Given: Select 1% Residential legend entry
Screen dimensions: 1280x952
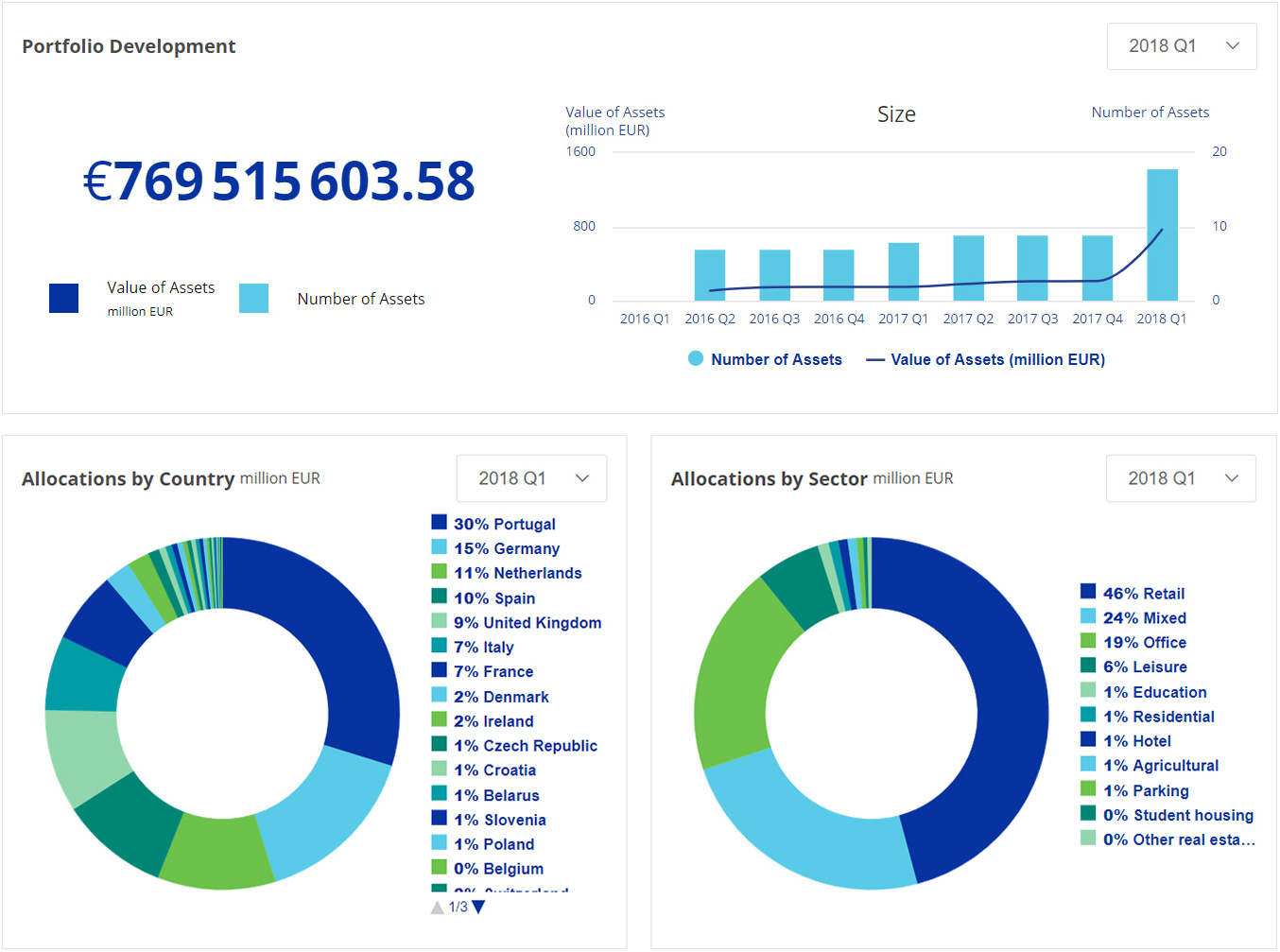Looking at the screenshot, I should tap(1148, 717).
